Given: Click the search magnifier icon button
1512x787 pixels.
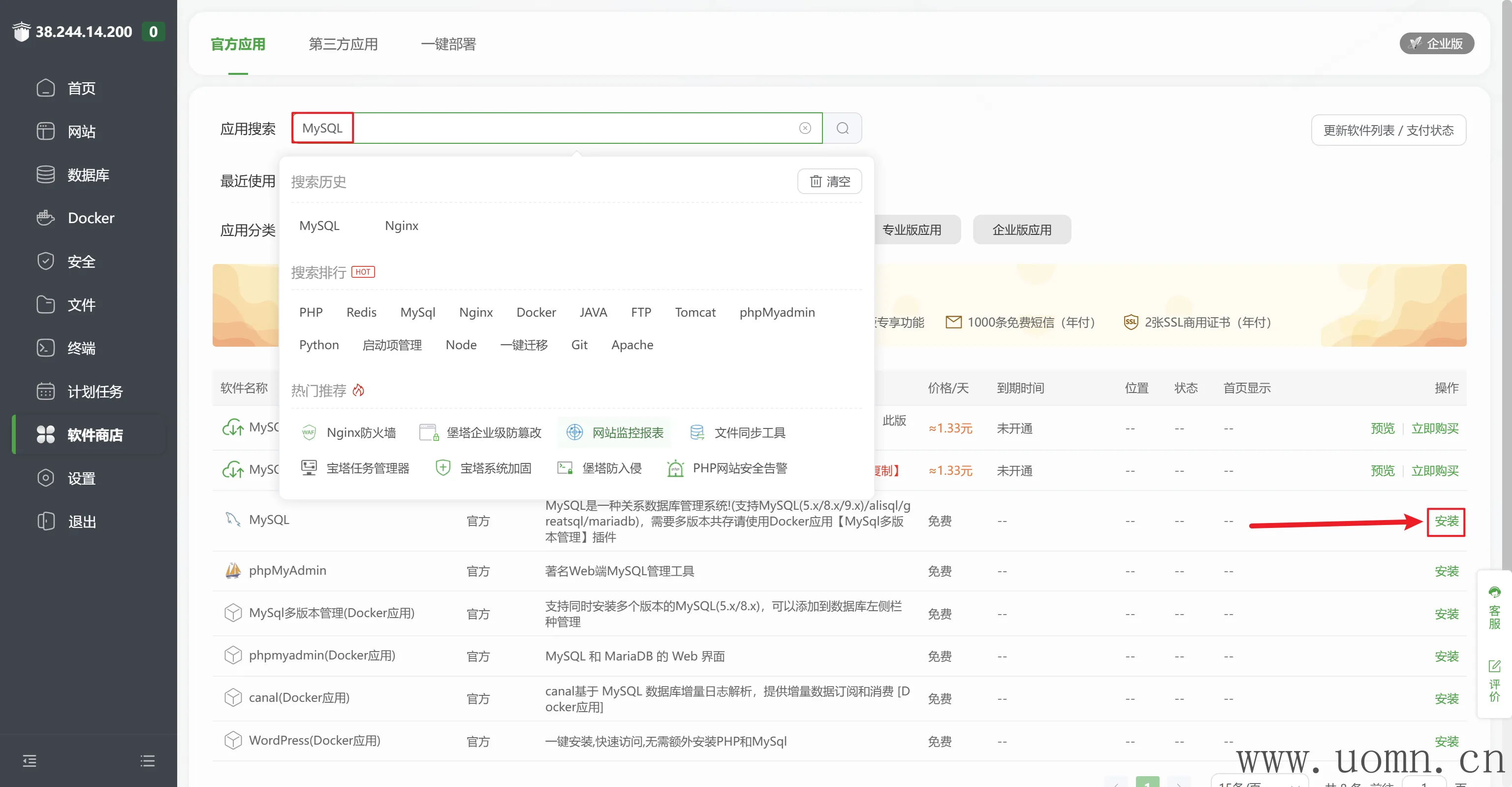Looking at the screenshot, I should pos(842,128).
